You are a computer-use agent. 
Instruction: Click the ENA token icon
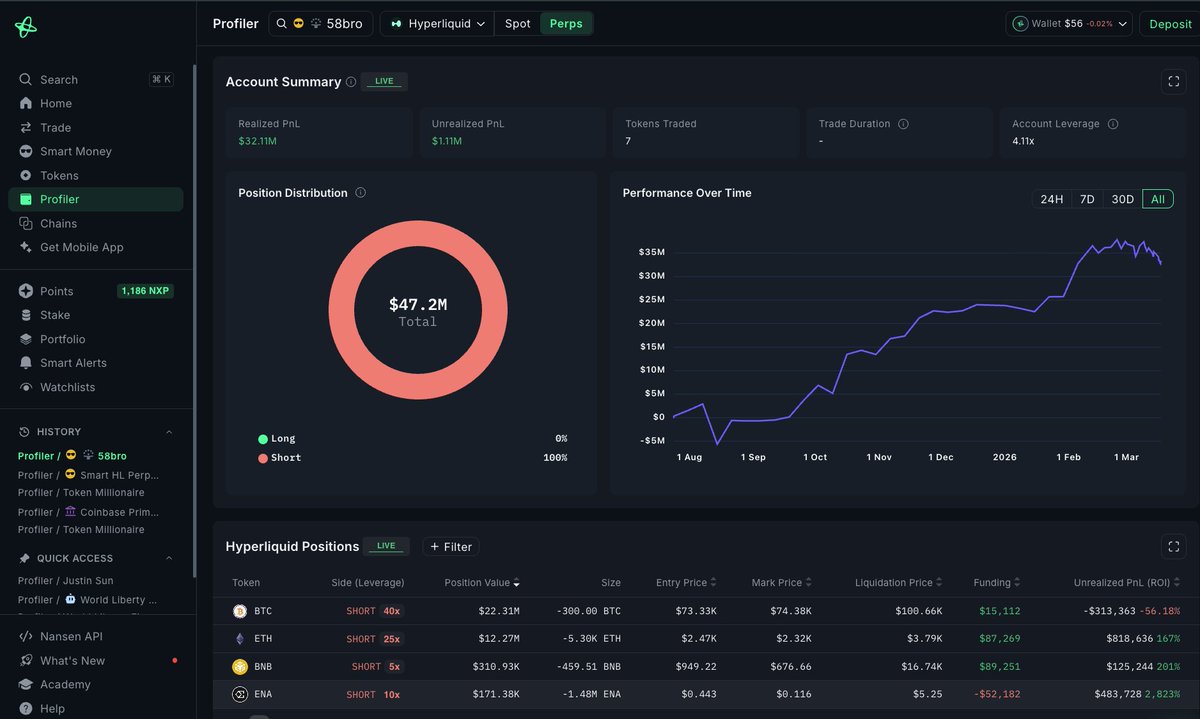click(240, 694)
